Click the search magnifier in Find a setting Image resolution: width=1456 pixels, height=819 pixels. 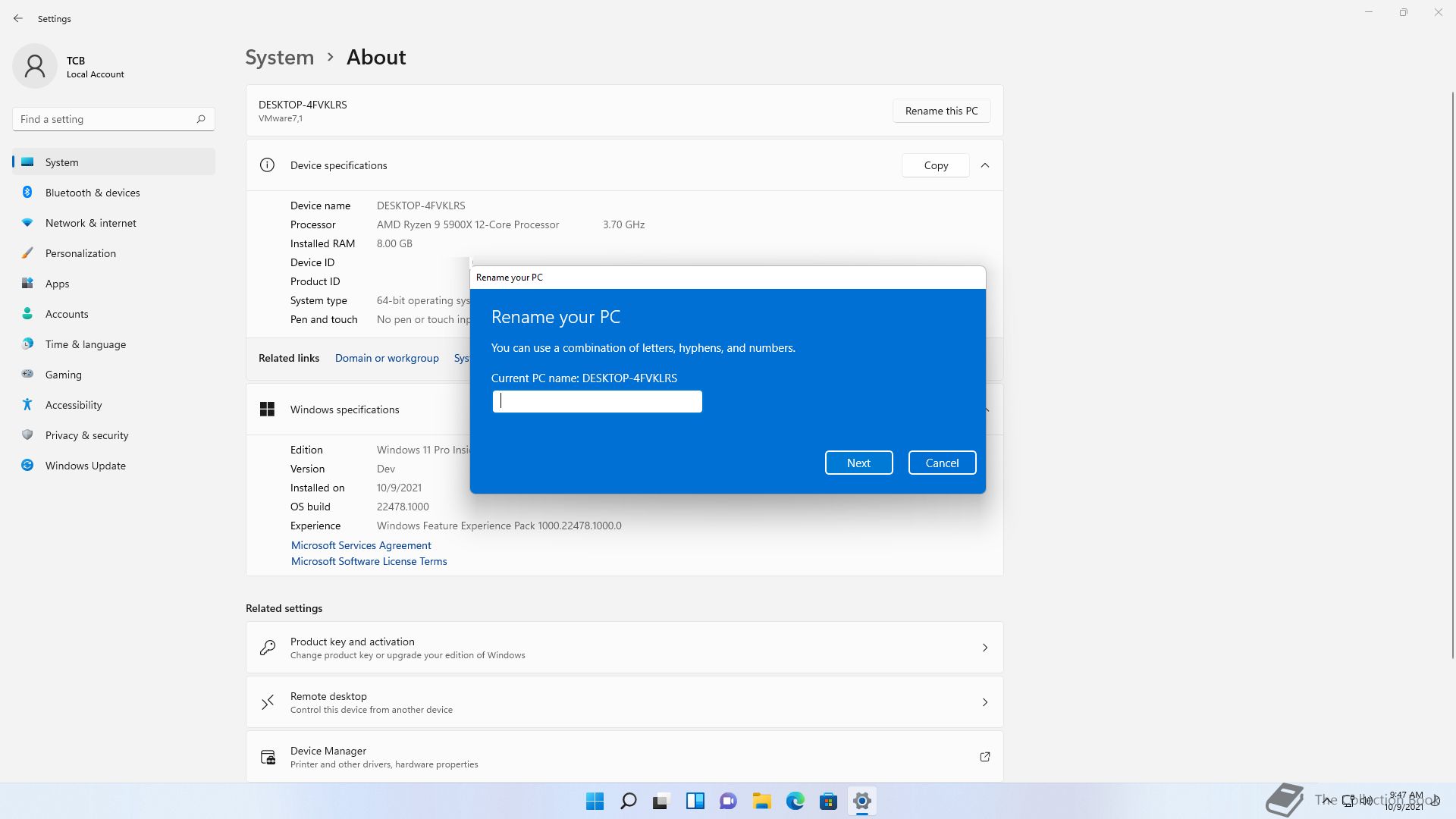(201, 119)
